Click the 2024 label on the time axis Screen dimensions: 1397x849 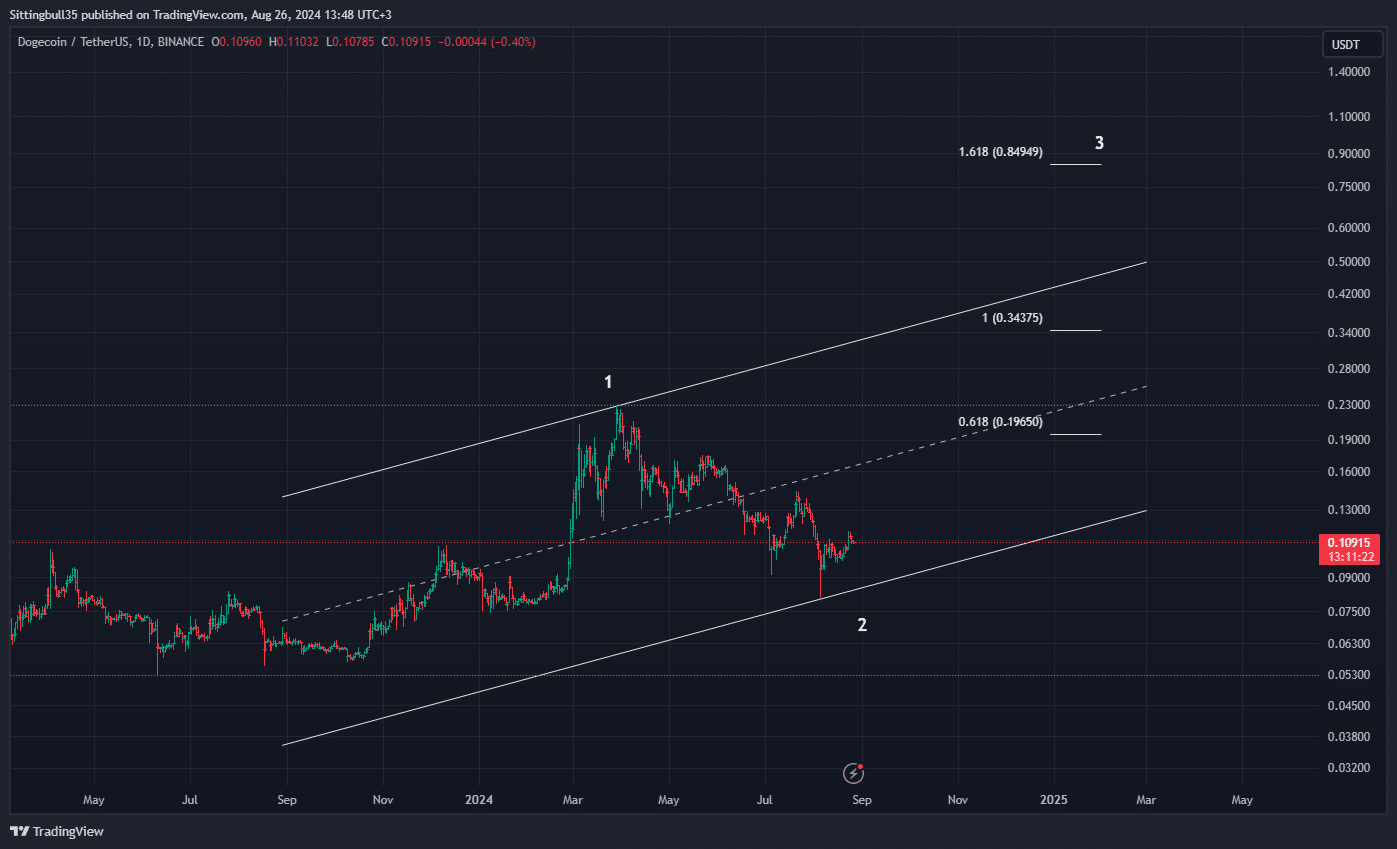coord(479,800)
